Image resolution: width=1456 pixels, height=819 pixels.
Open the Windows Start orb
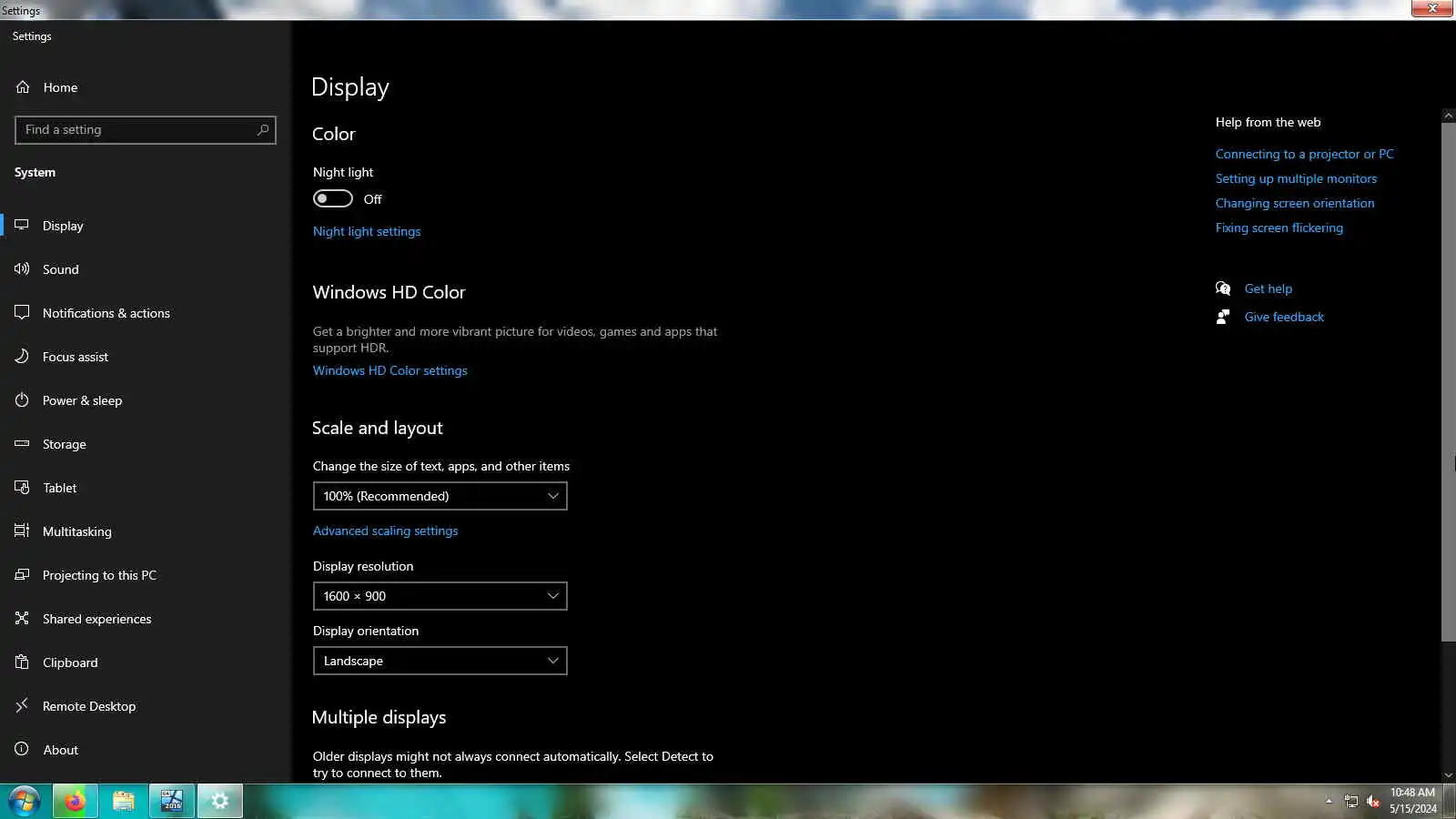pos(25,802)
